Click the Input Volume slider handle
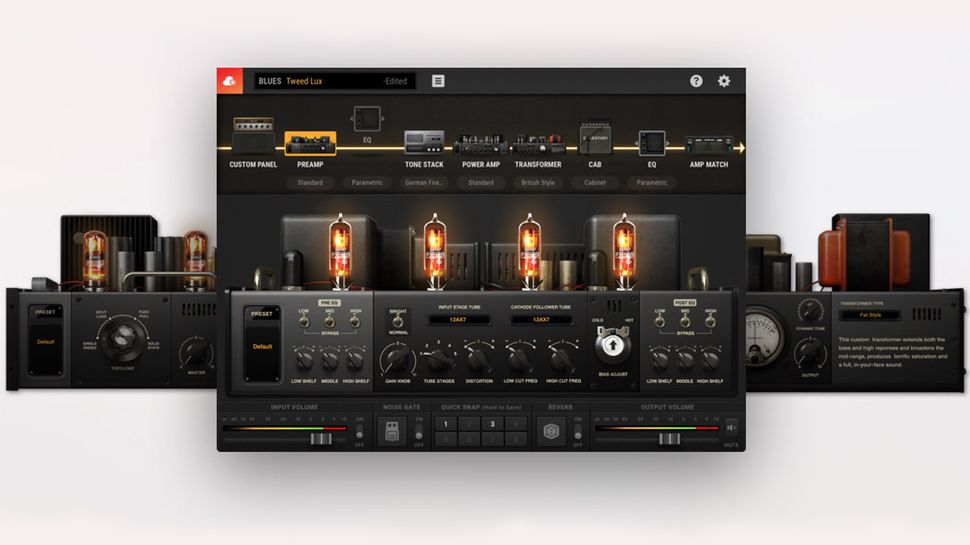The width and height of the screenshot is (970, 545). 321,439
